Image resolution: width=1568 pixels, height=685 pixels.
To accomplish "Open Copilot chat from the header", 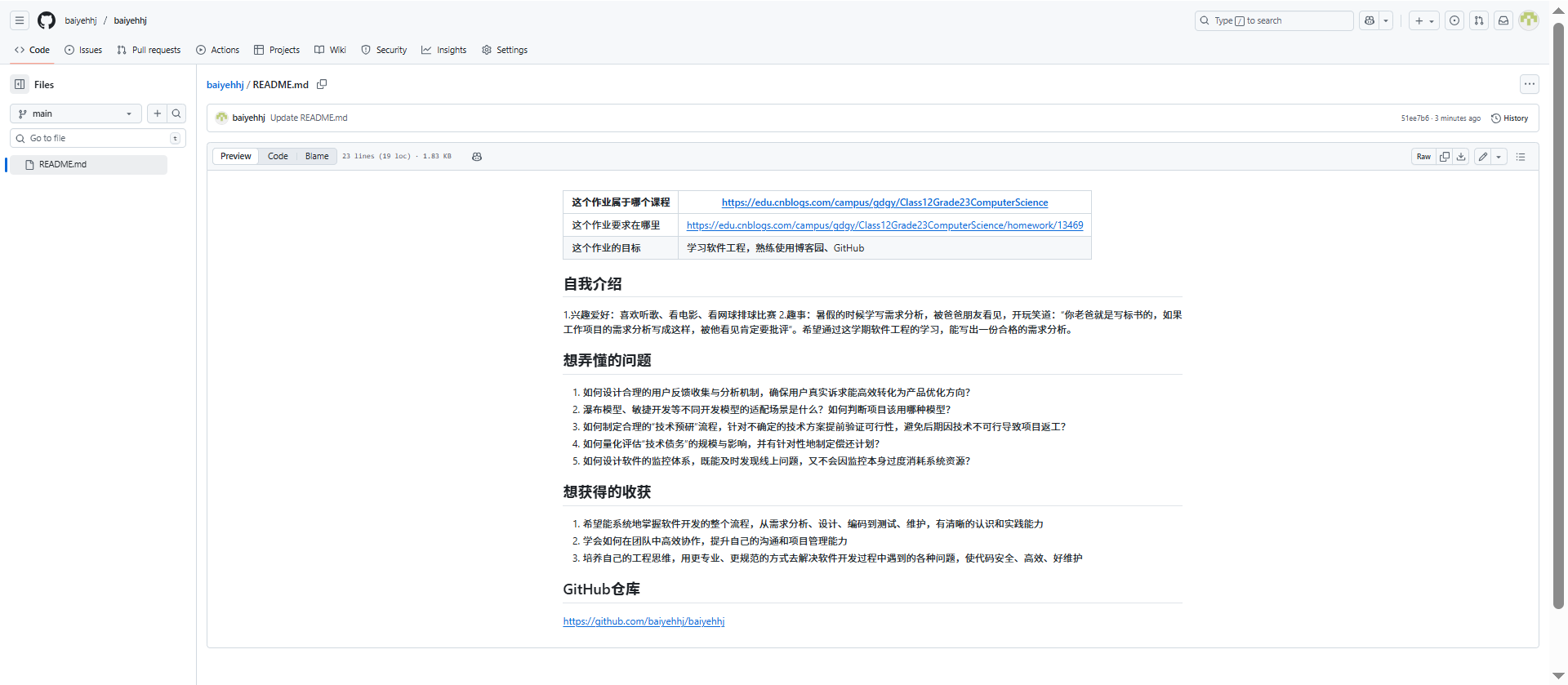I will tap(1370, 20).
